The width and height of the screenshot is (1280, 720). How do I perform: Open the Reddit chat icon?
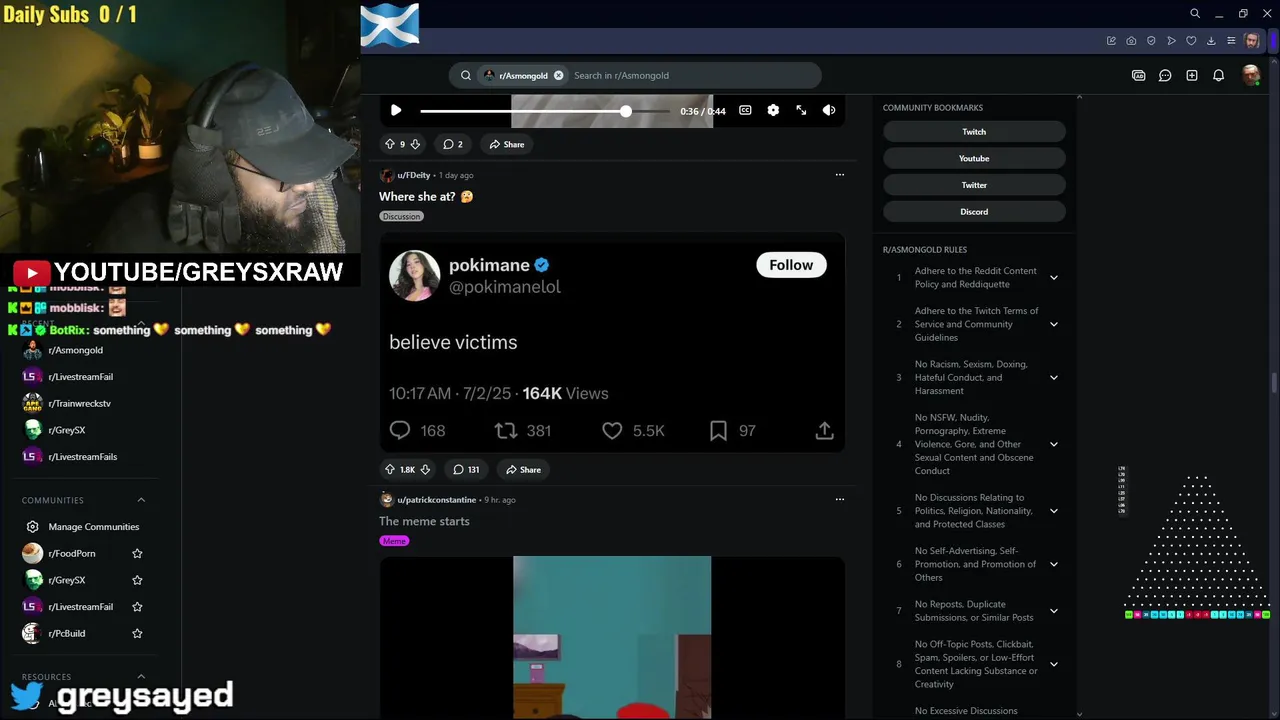(x=1165, y=75)
